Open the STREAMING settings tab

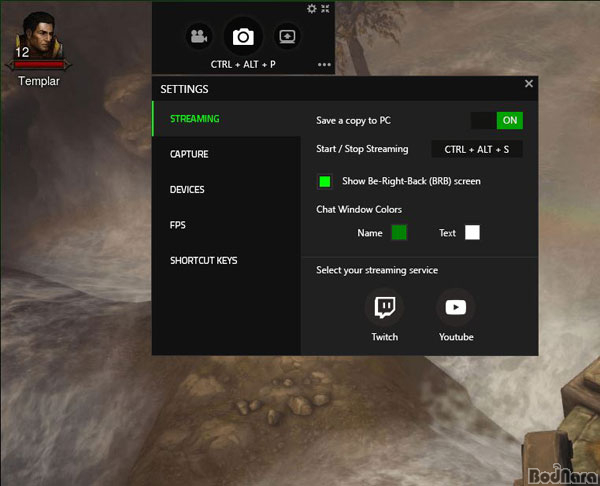tap(226, 119)
